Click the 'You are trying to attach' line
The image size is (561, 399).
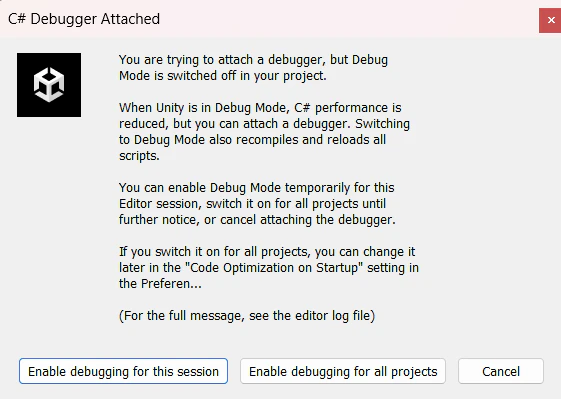pos(253,60)
